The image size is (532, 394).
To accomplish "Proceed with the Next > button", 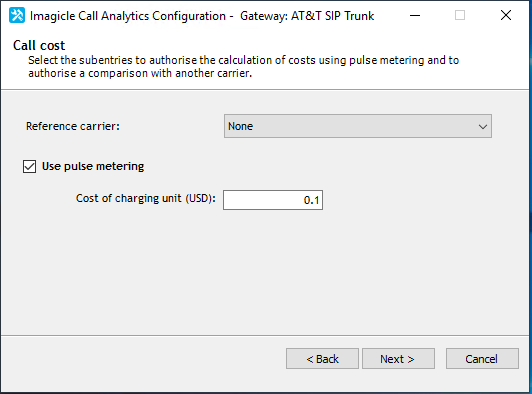I will 398,359.
